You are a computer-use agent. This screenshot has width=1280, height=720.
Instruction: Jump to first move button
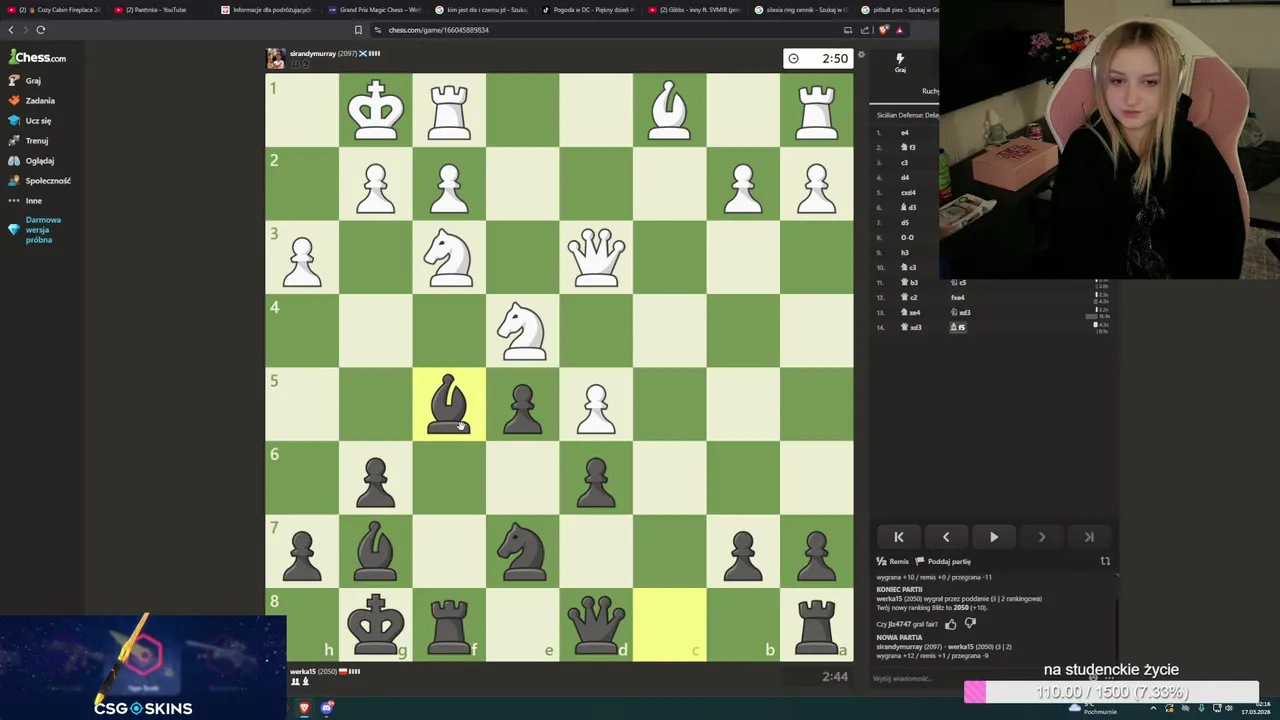pos(898,537)
